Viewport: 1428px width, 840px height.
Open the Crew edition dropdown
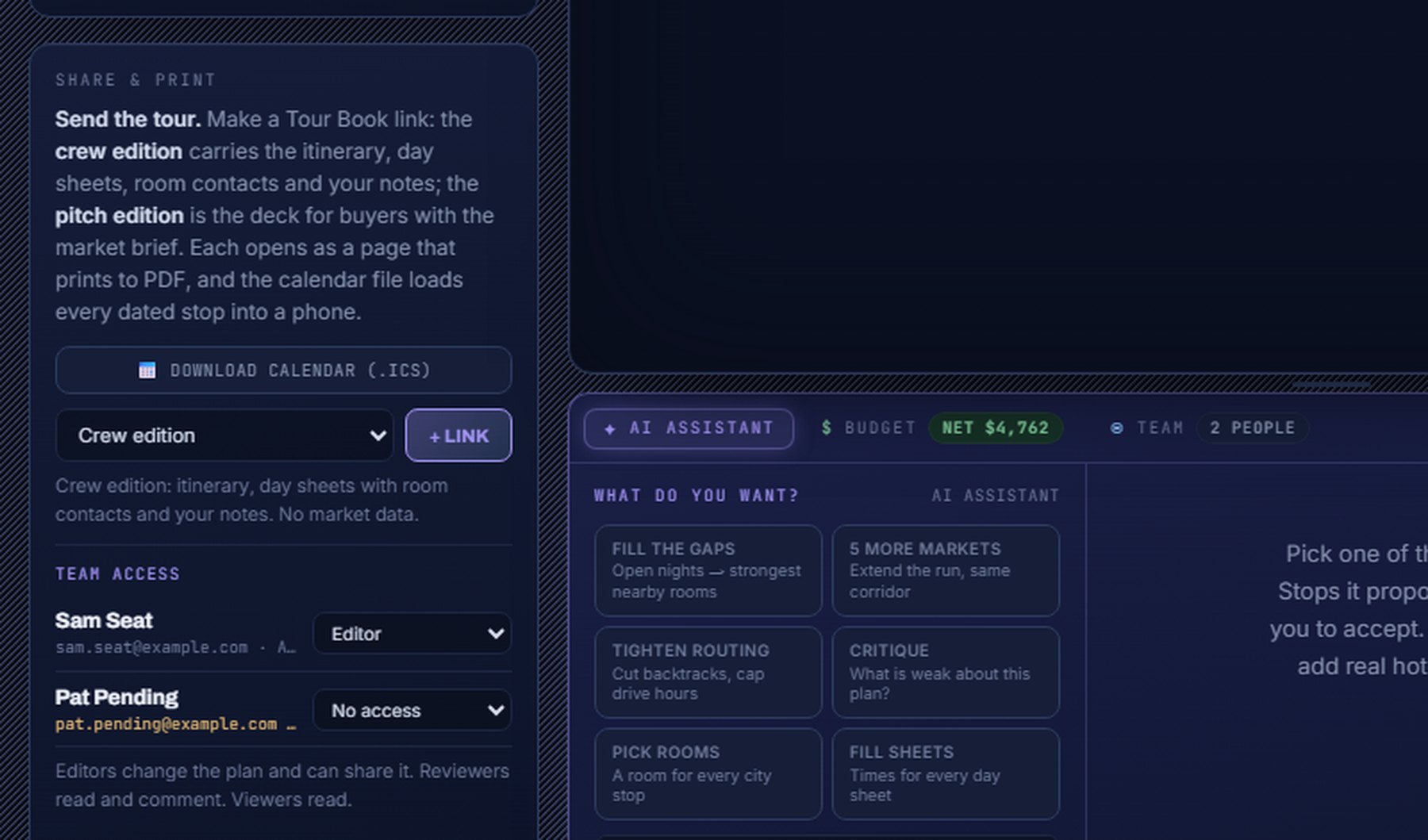tap(225, 435)
